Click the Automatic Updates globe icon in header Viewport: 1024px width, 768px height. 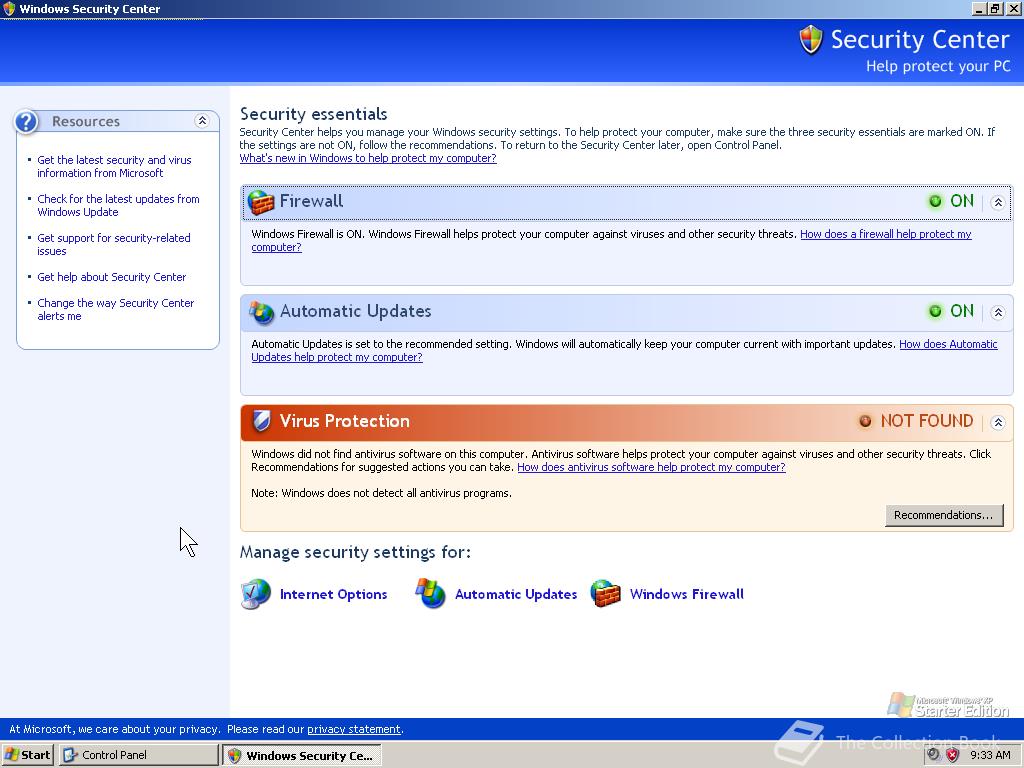coord(261,313)
